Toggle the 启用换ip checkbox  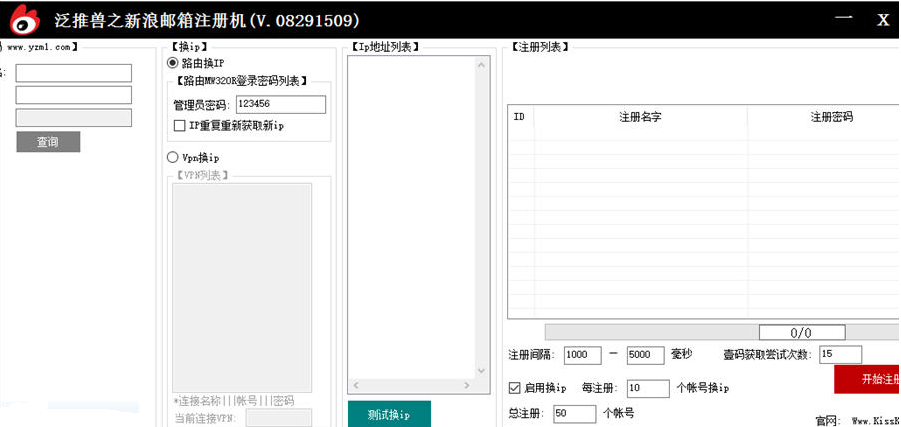pos(514,388)
